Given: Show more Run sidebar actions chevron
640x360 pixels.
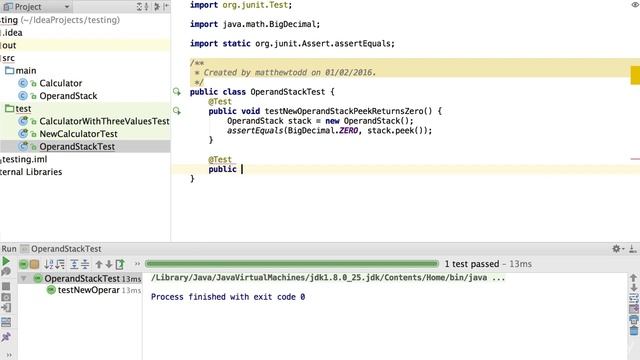Looking at the screenshot, I should 9,355.
